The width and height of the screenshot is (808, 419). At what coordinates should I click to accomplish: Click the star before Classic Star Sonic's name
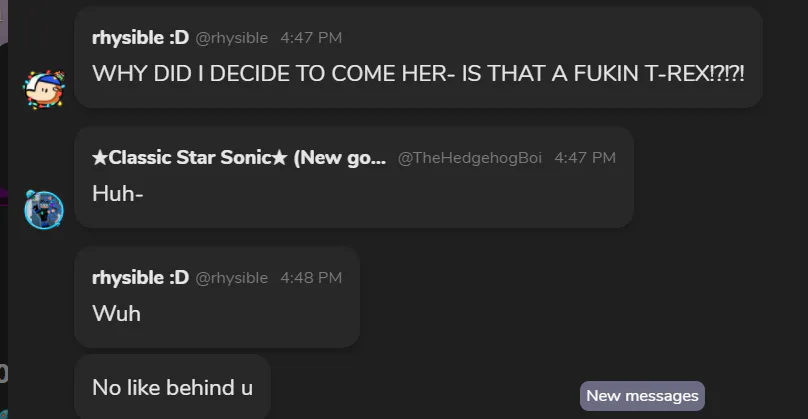coord(99,158)
